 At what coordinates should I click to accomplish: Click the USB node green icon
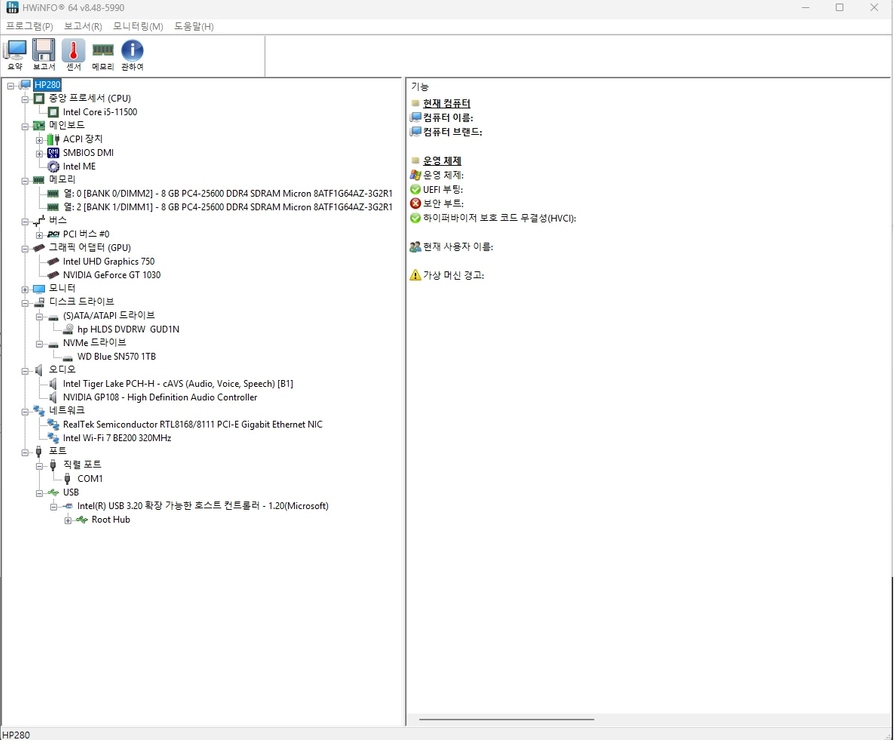(53, 494)
